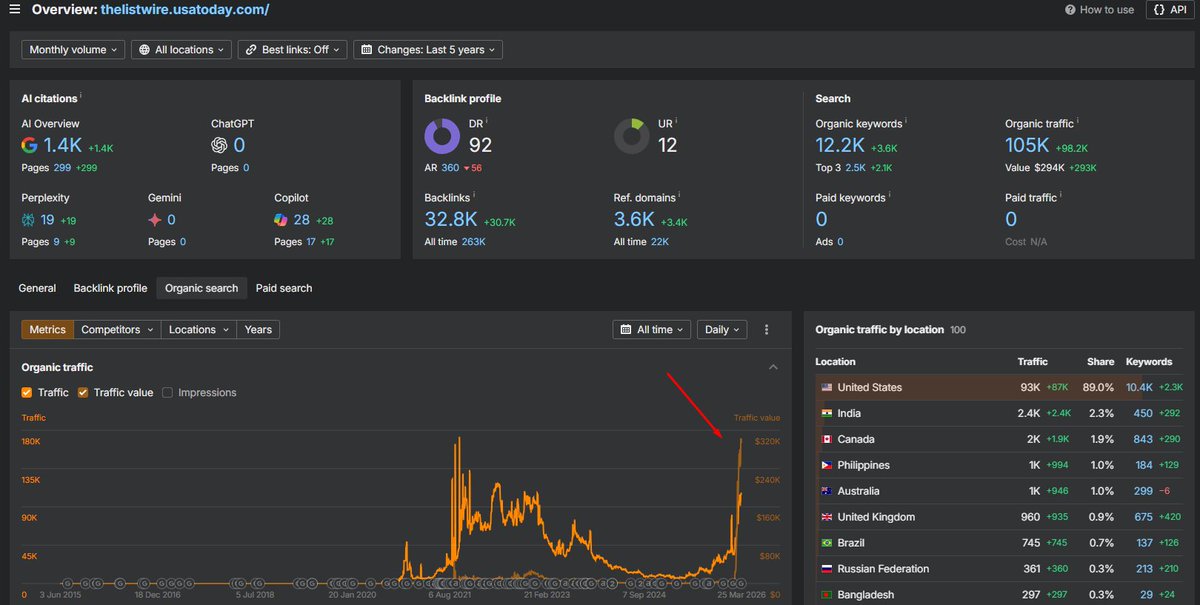
Task: Click the DR info icon
Action: click(488, 123)
